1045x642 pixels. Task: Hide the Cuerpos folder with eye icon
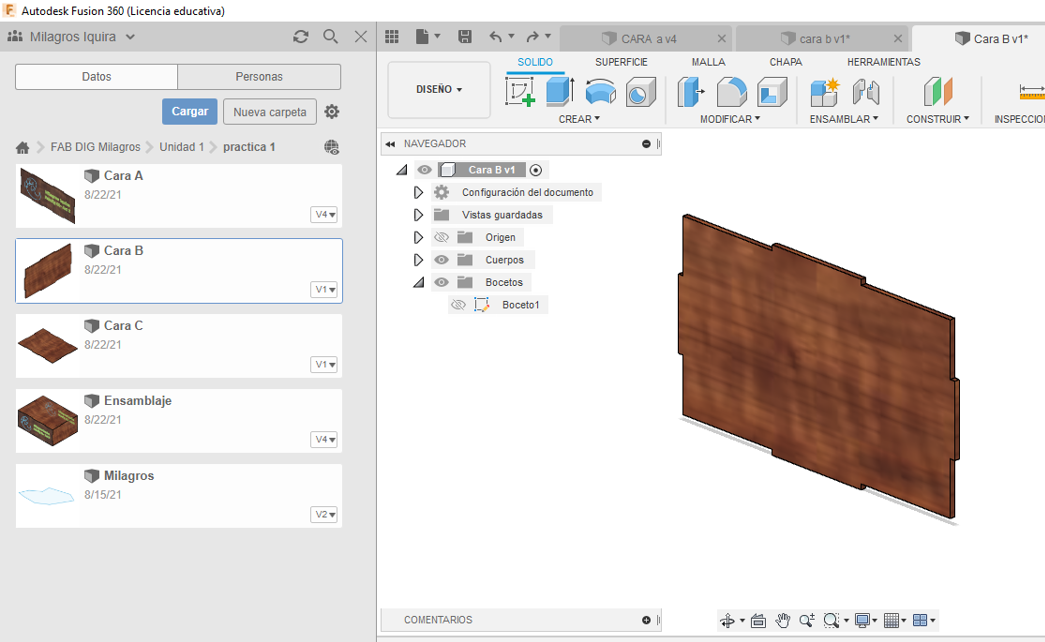441,260
